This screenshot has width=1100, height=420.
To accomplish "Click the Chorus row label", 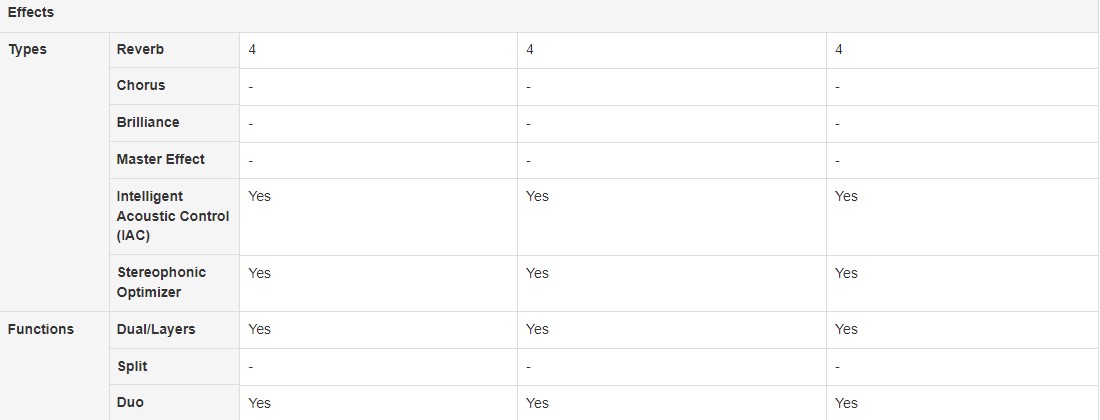I will (x=141, y=86).
